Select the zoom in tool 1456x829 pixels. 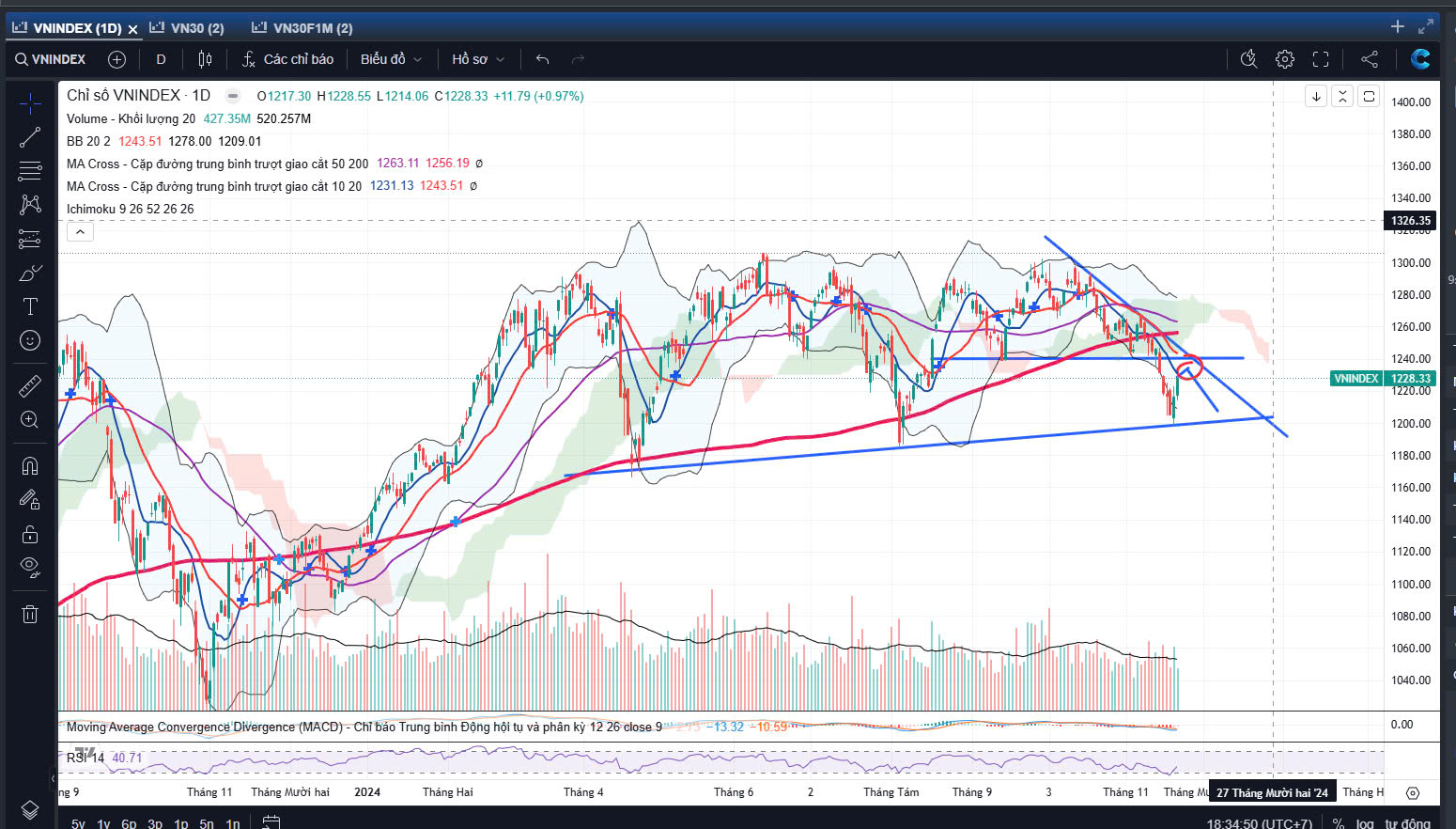coord(30,419)
